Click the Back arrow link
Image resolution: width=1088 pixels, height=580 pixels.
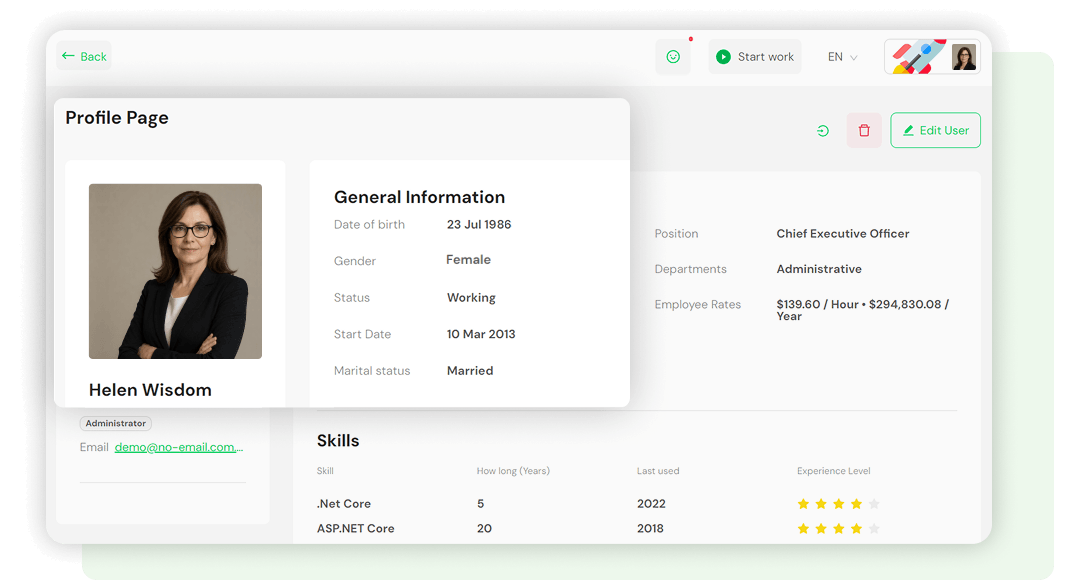pyautogui.click(x=84, y=57)
